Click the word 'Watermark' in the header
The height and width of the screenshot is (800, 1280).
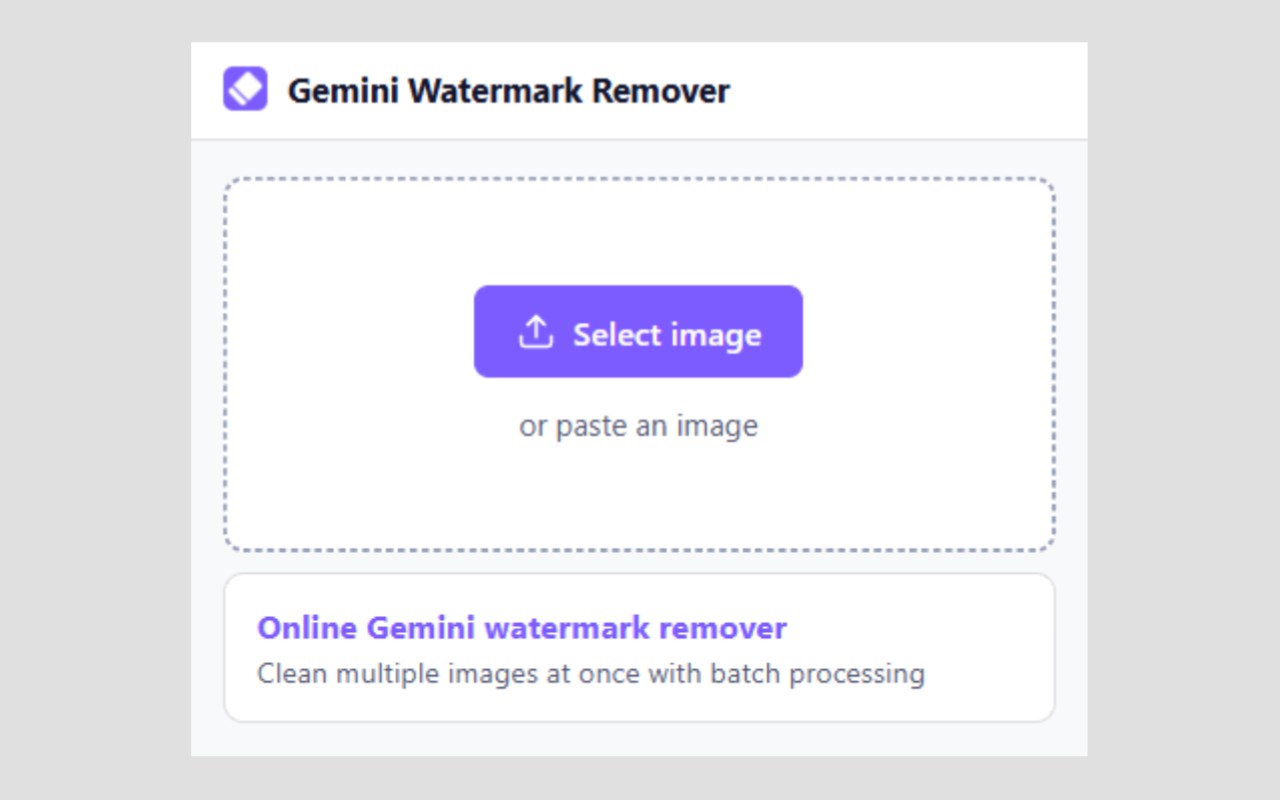coord(495,91)
